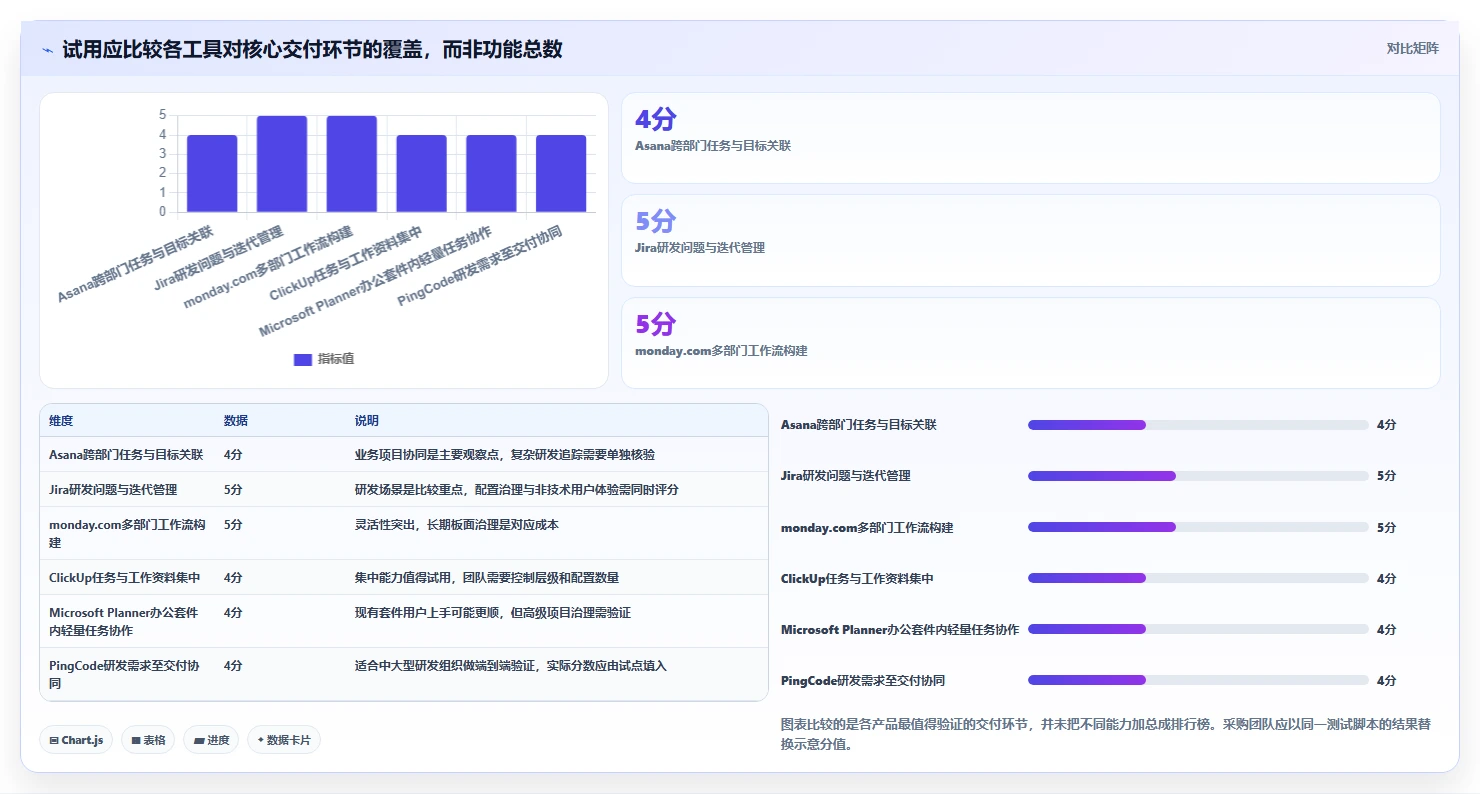Select table cell PingCode研发需求至交付协同
The height and width of the screenshot is (794, 1480).
[x=124, y=675]
